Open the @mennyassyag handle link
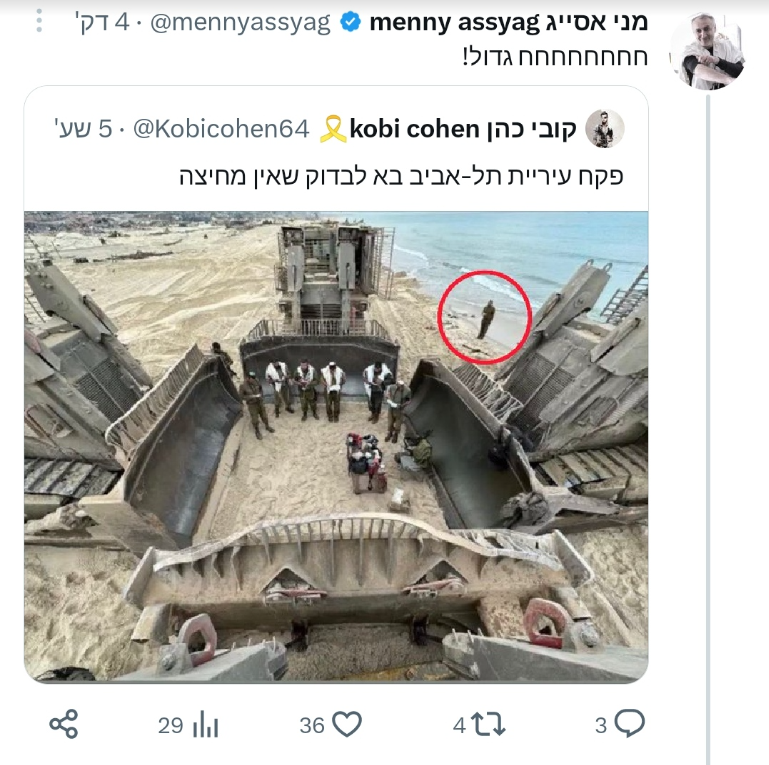Viewport: 769px width, 765px height. tap(240, 22)
